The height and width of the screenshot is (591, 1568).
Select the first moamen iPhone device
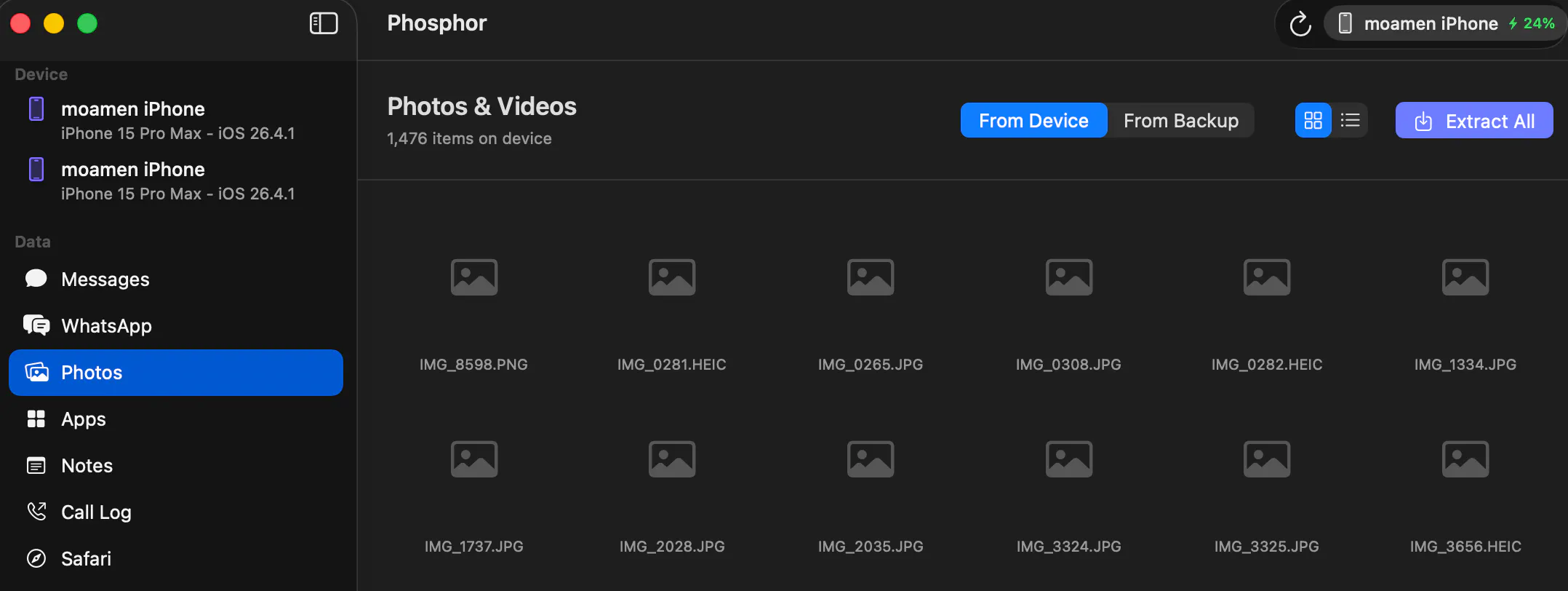(x=176, y=120)
